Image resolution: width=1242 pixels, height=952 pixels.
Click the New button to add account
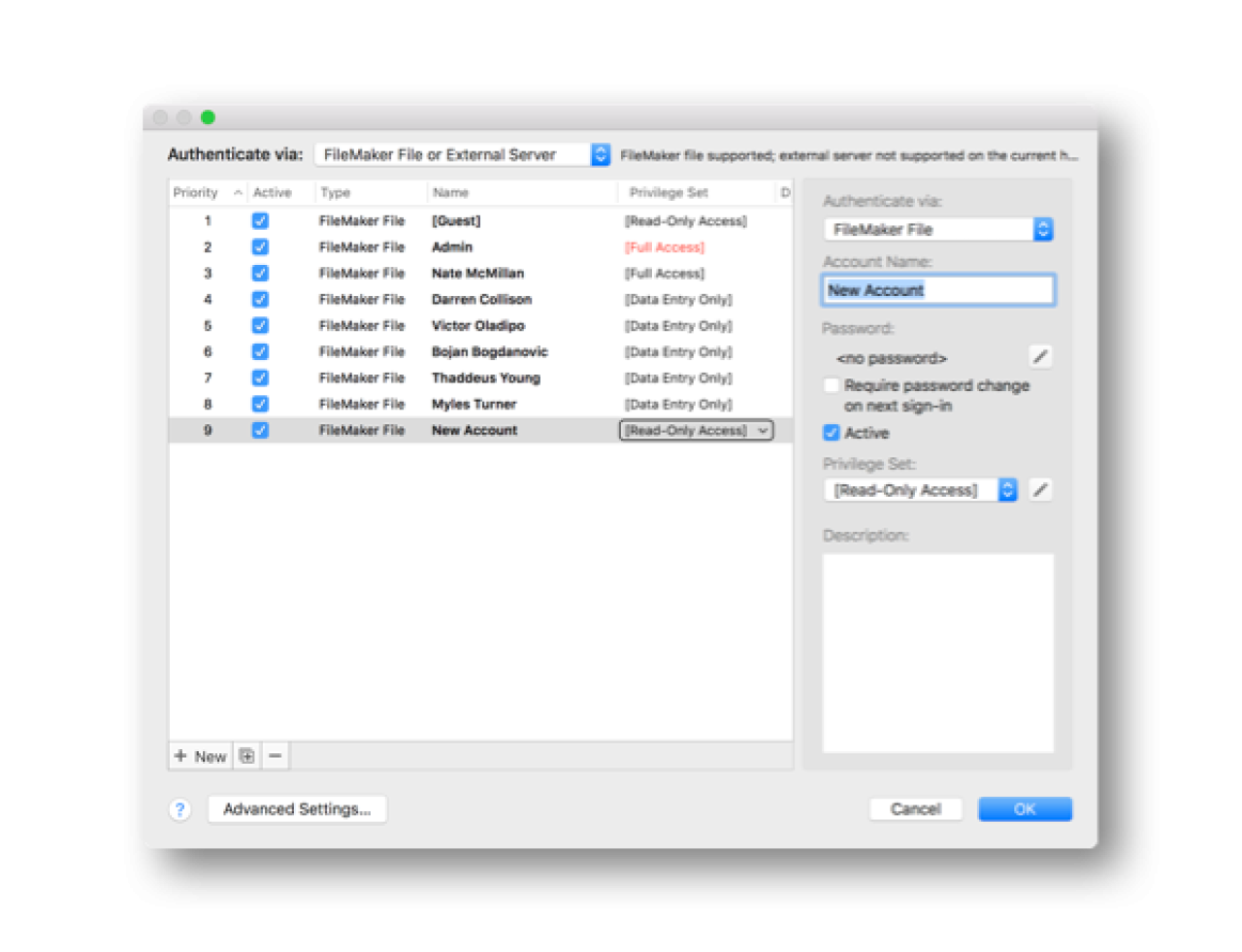(201, 756)
